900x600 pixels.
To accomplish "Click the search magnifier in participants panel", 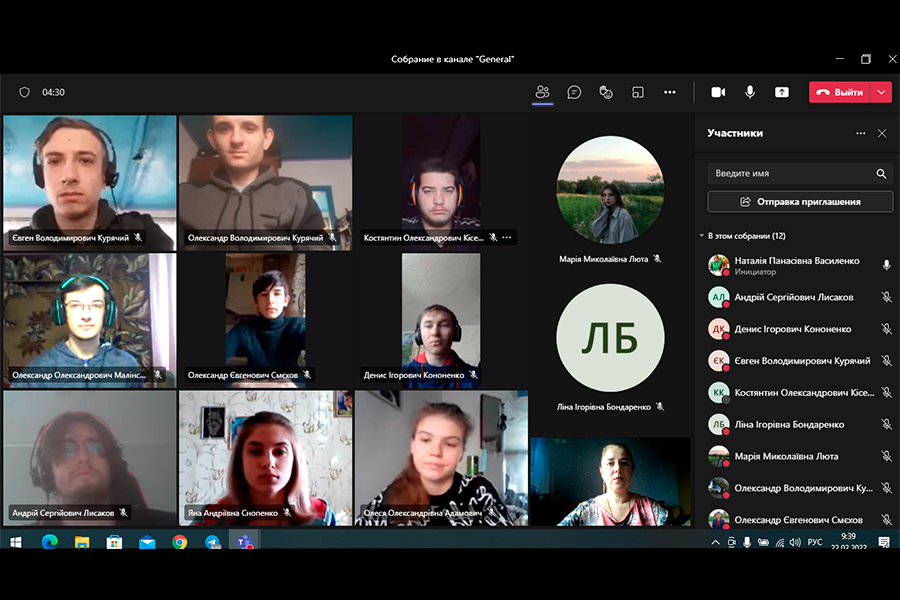I will (x=881, y=174).
